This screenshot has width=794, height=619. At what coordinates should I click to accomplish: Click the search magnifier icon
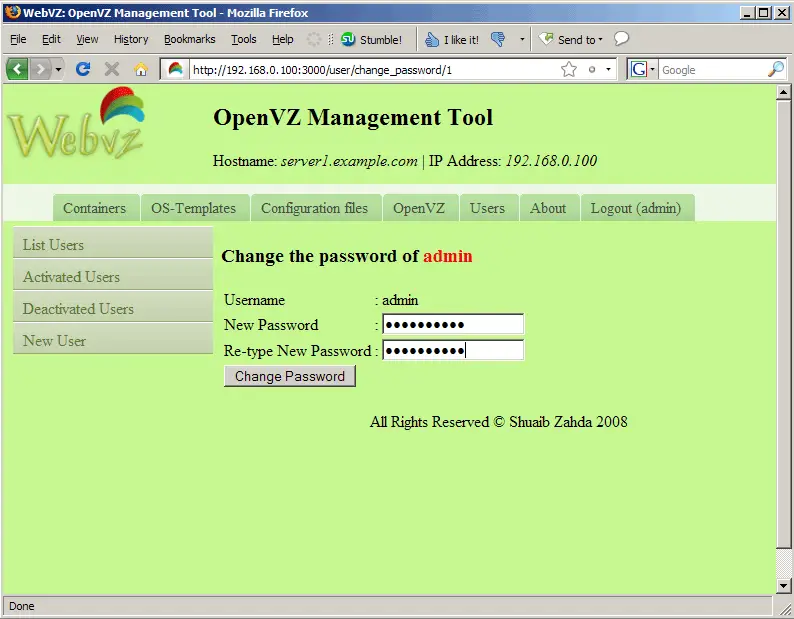point(776,69)
